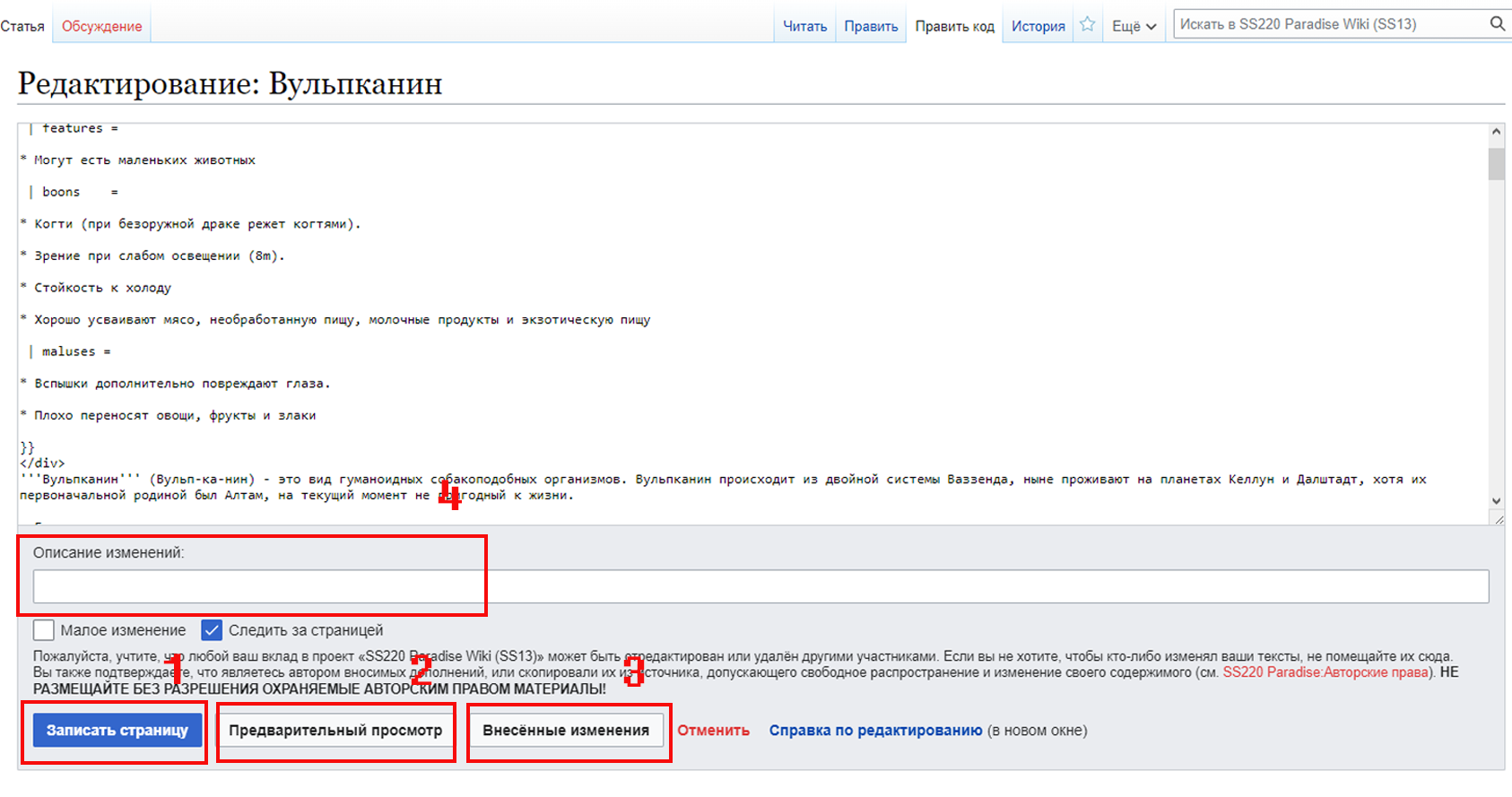Click the "Когти (при безоружной драке" line
Screen dimensions: 1512x797
click(191, 224)
